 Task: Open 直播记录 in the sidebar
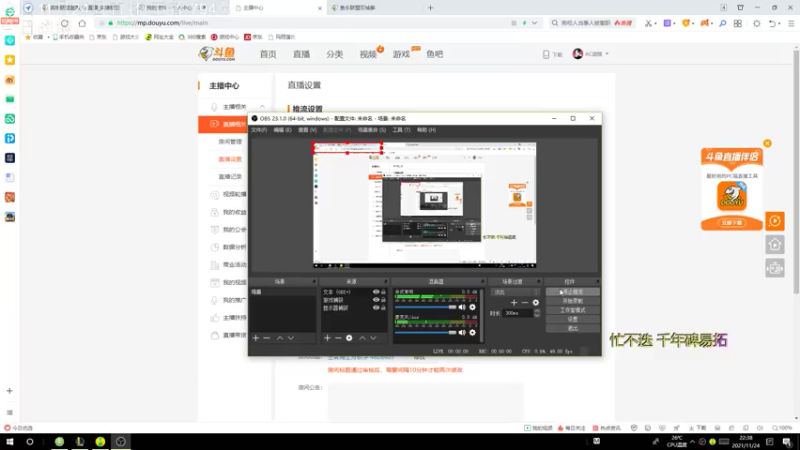tap(230, 177)
